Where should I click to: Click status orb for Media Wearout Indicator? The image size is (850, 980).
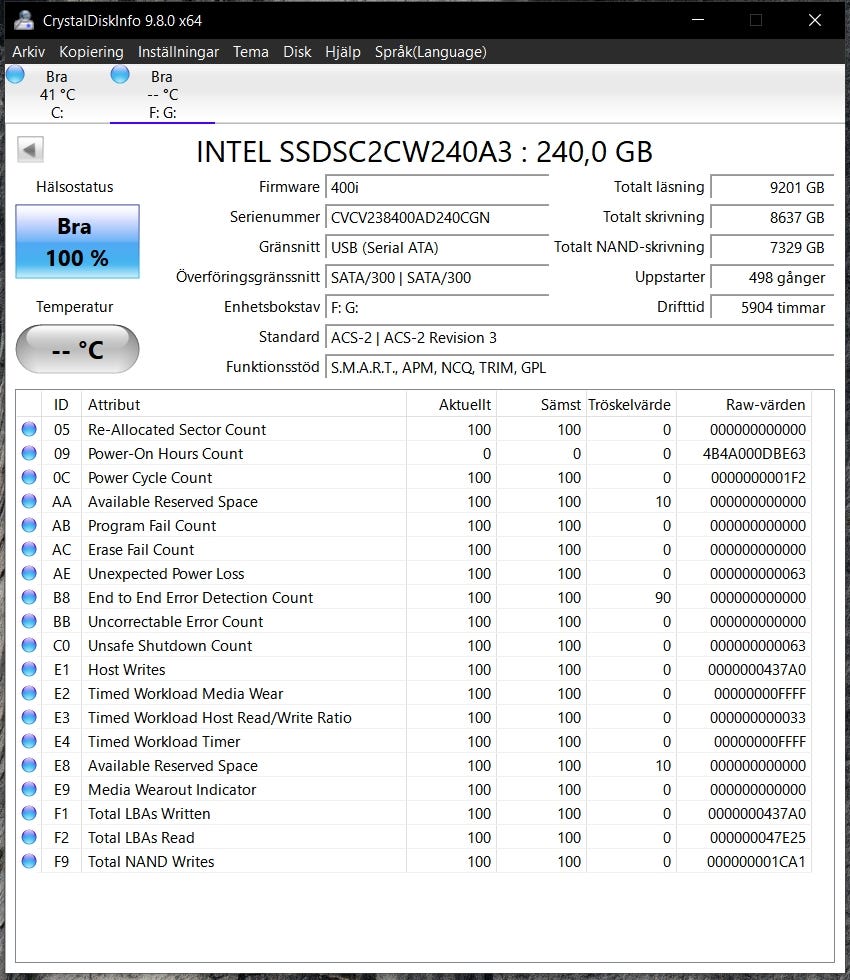[29, 790]
